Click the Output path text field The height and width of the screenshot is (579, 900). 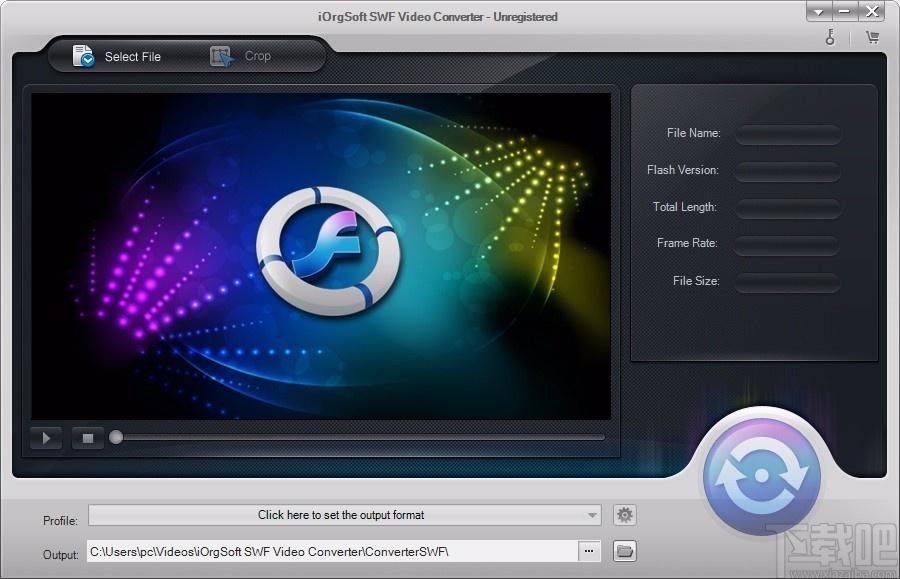pos(332,551)
